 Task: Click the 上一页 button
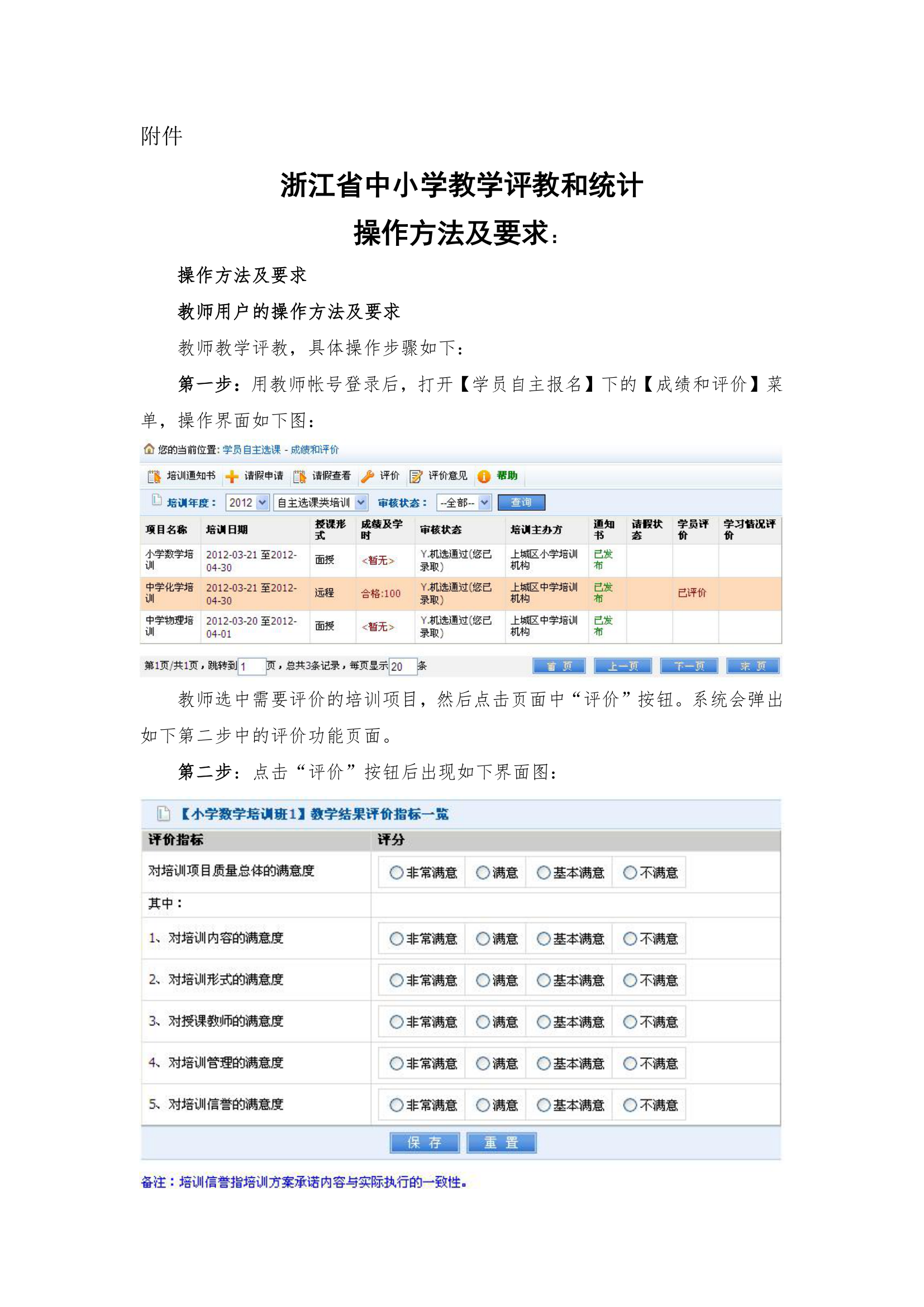[x=623, y=666]
